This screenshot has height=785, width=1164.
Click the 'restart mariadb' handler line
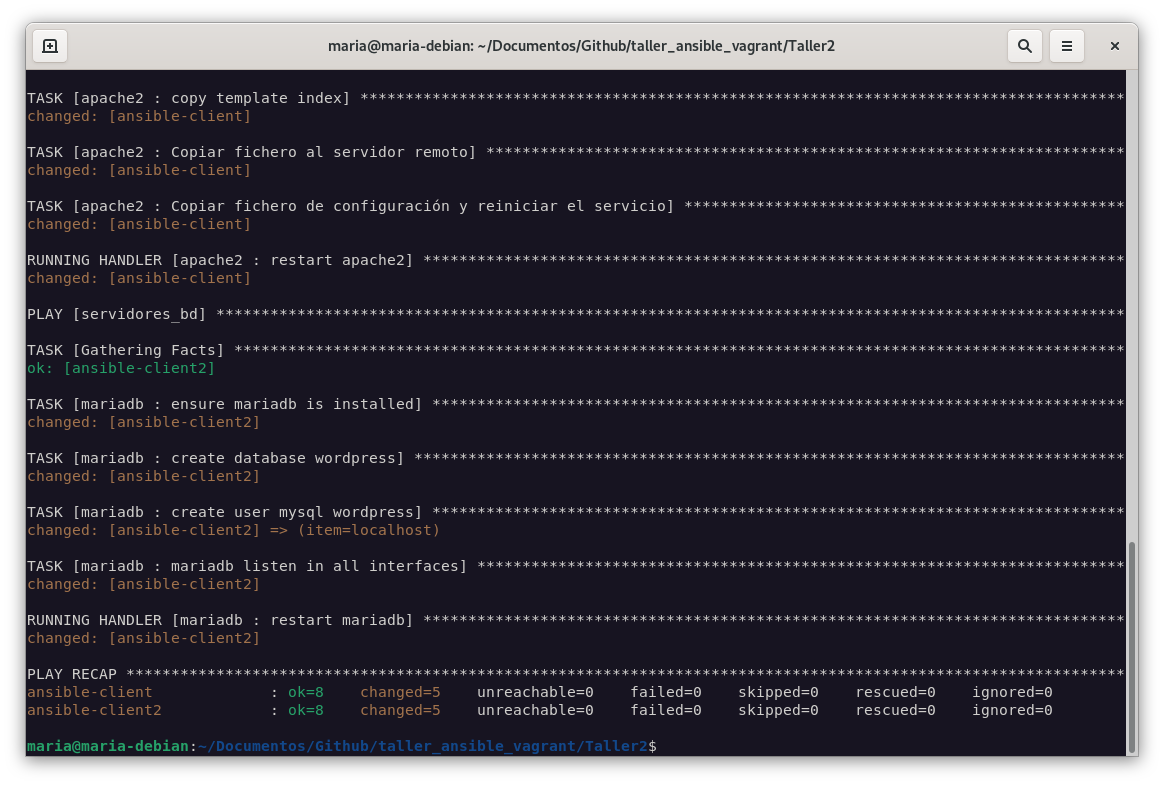pyautogui.click(x=219, y=620)
